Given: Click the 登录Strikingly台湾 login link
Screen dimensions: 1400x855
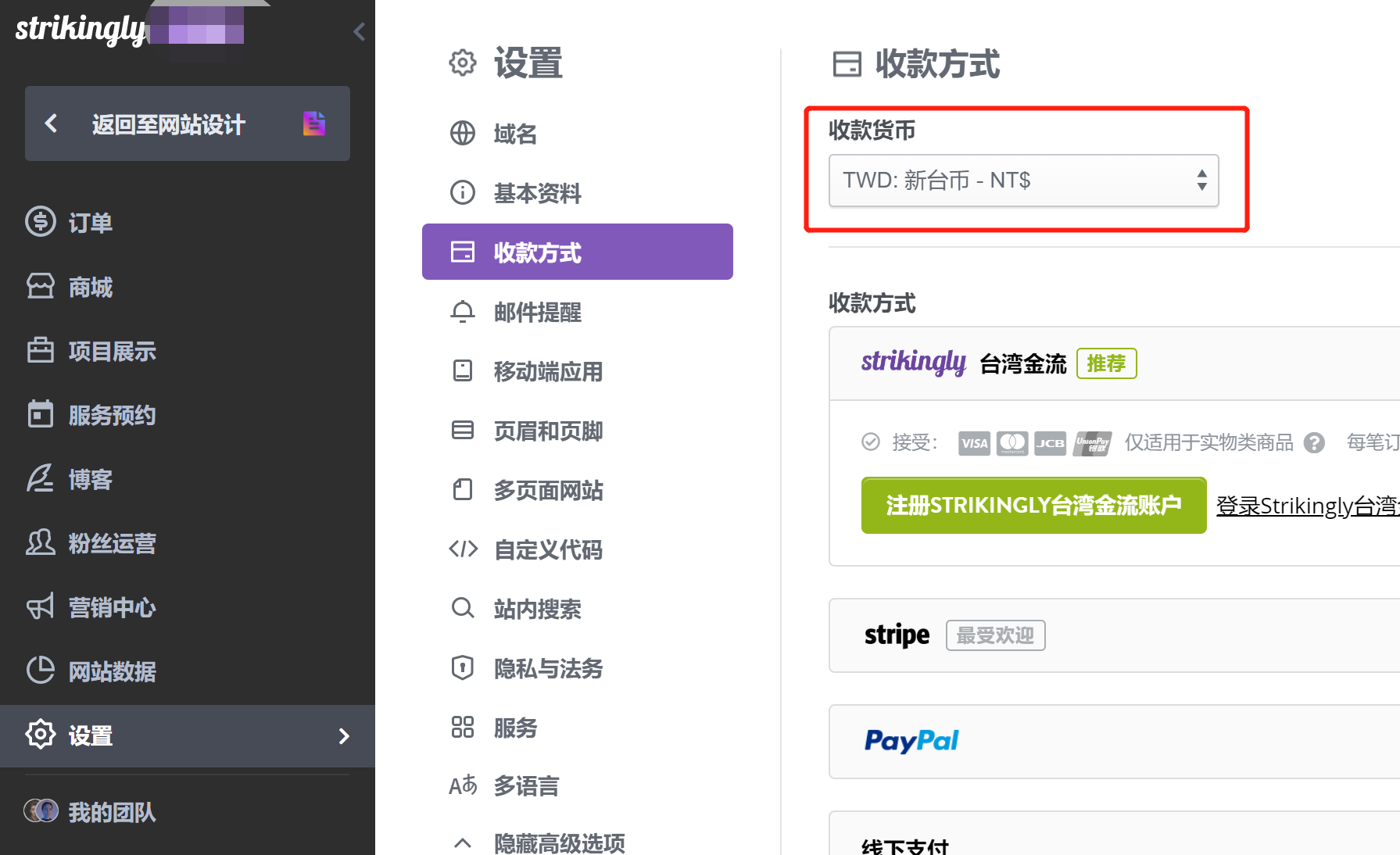Looking at the screenshot, I should (x=1308, y=506).
